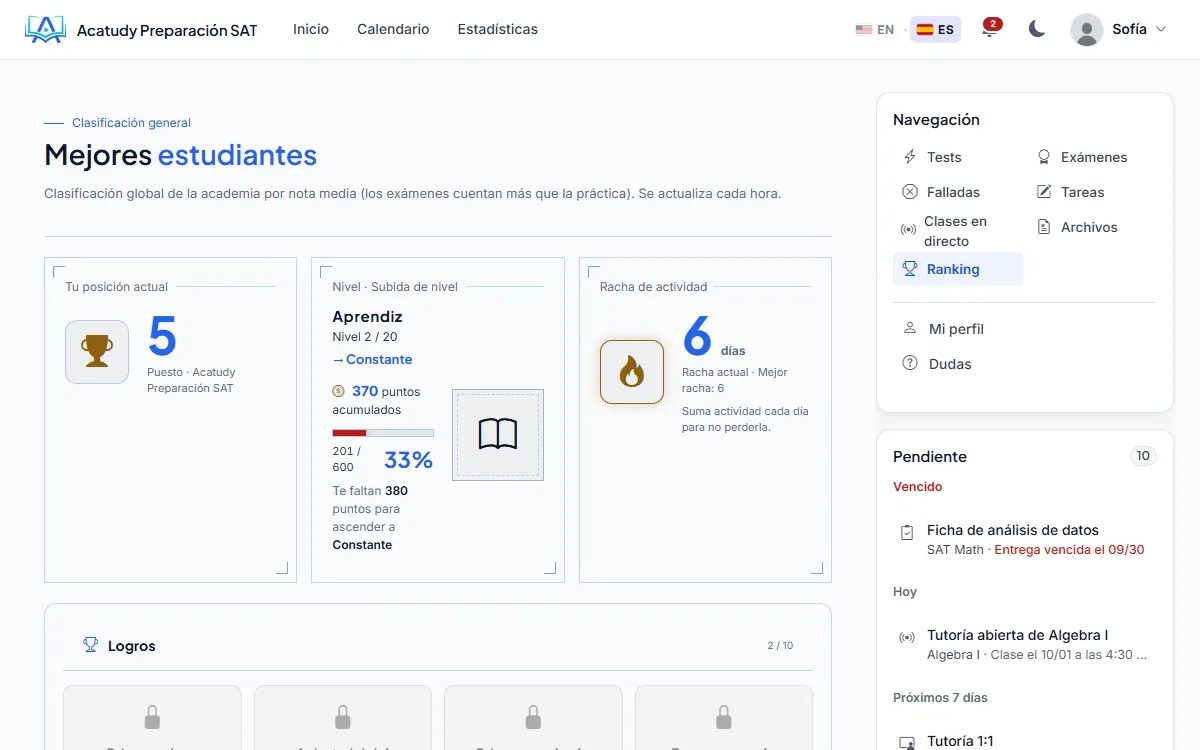Click the flame streak icon

coord(632,372)
